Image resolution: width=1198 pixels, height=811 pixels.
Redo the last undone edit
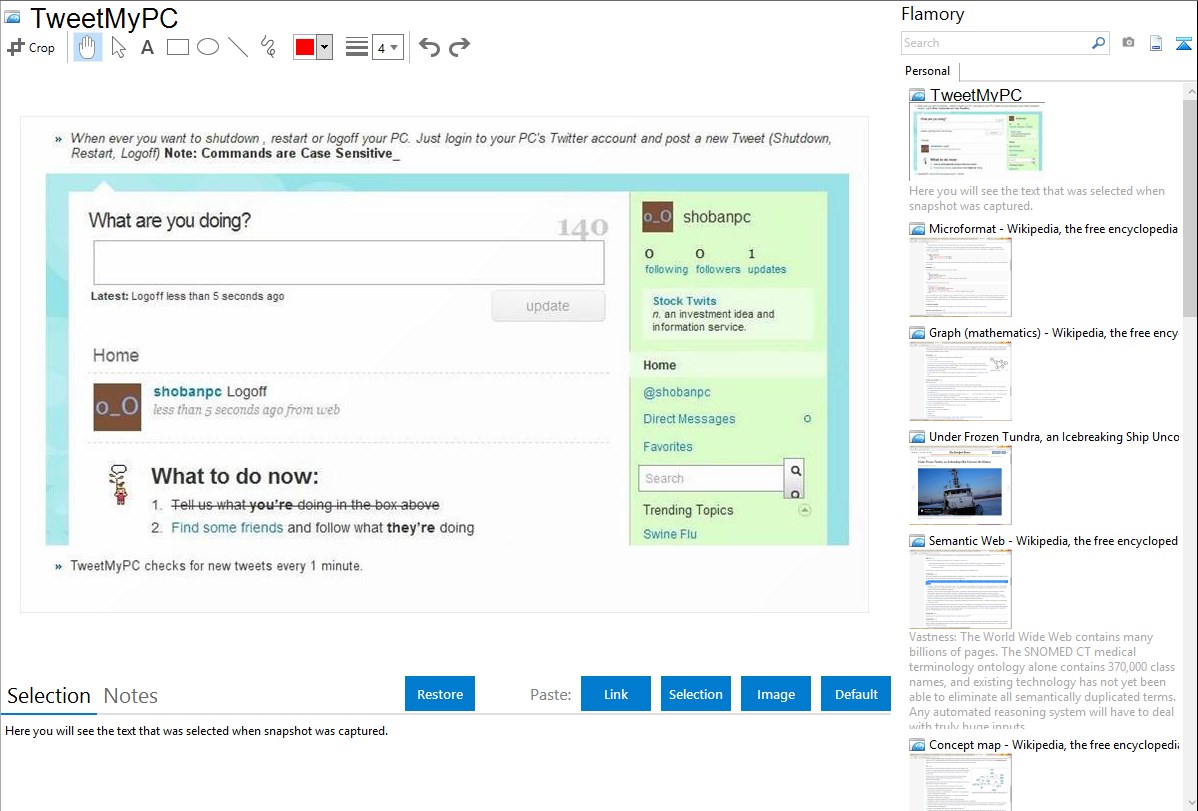click(459, 47)
